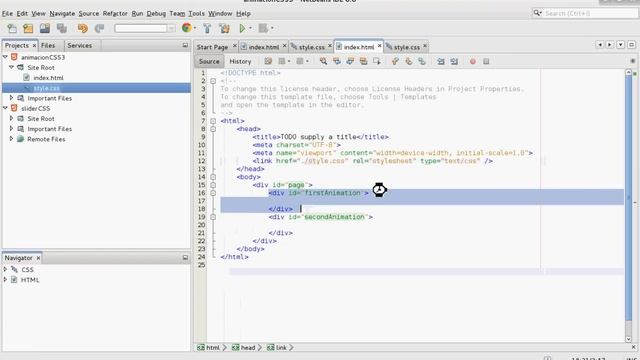Expand Remote Files under sliderCSS
Image resolution: width=640 pixels, height=360 pixels.
click(x=11, y=139)
